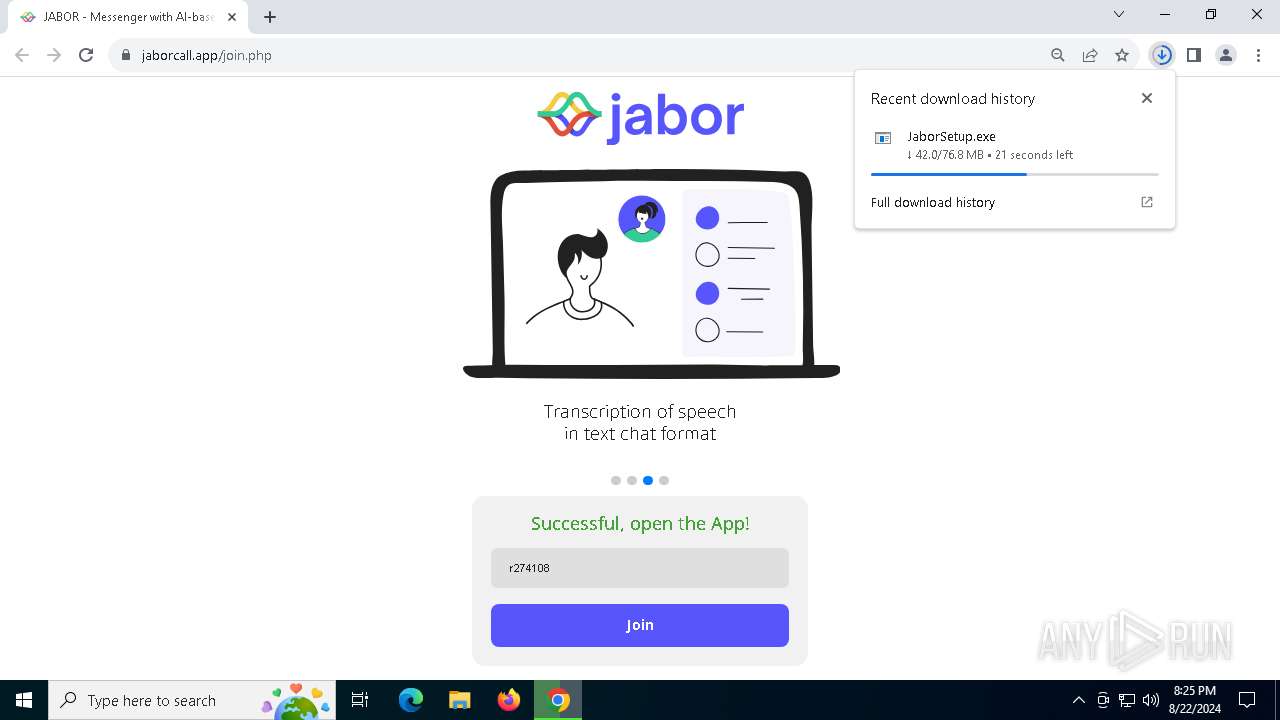The image size is (1280, 720).
Task: Launch Microsoft Edge from the taskbar
Action: click(x=411, y=700)
